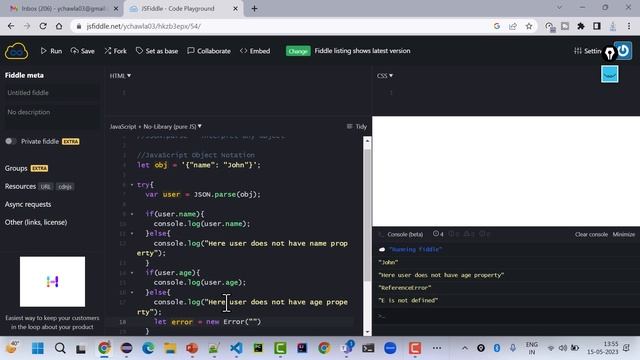Screen dimensions: 640x360
Task: Bookmark this page with star icon
Action: point(529,26)
